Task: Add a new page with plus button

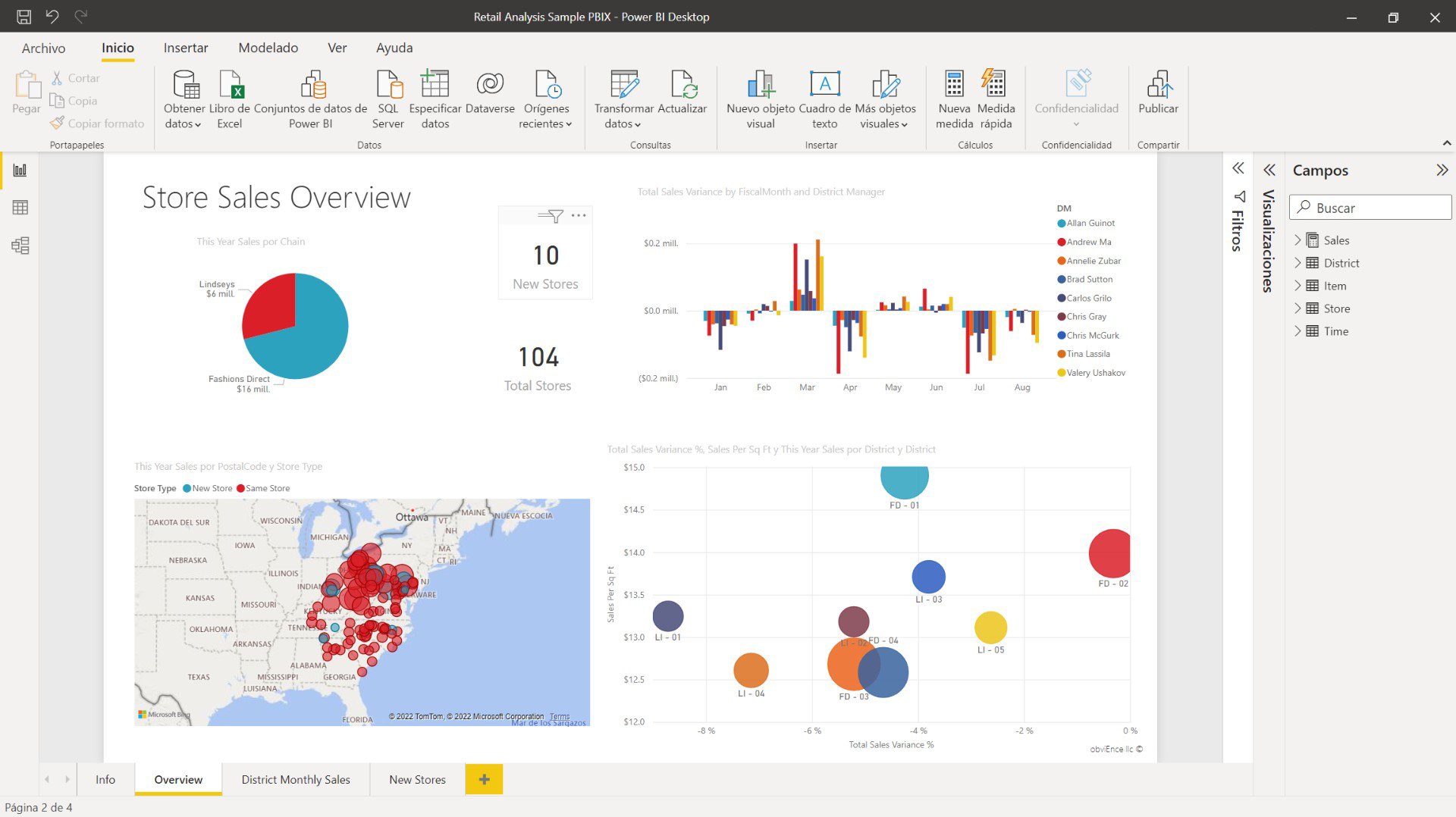Action: pyautogui.click(x=484, y=779)
